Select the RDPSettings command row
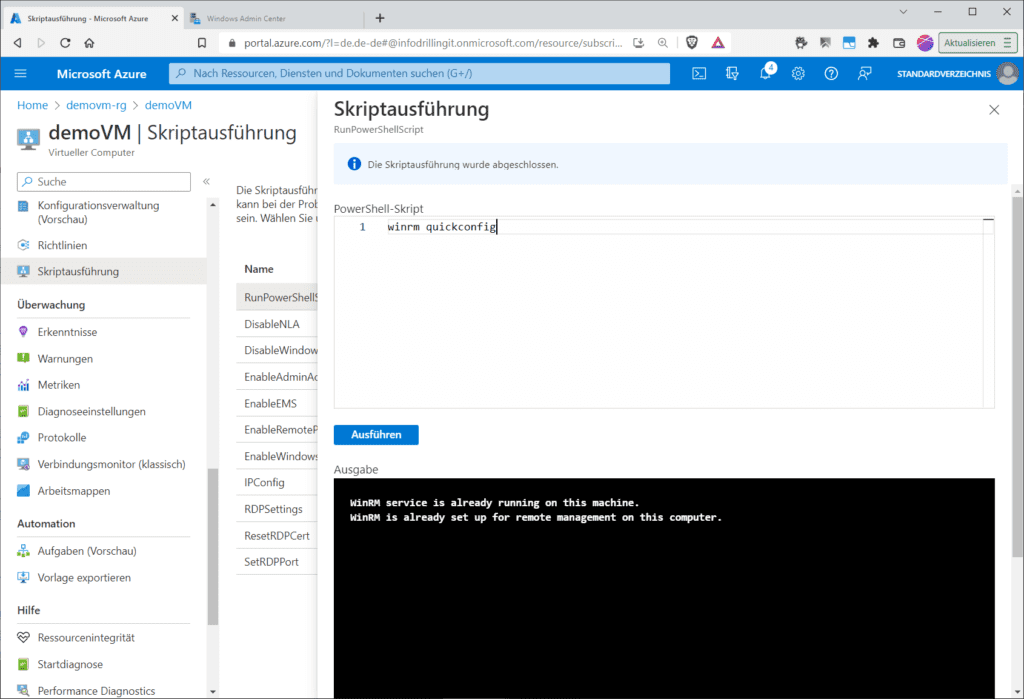This screenshot has height=699, width=1024. tap(277, 509)
